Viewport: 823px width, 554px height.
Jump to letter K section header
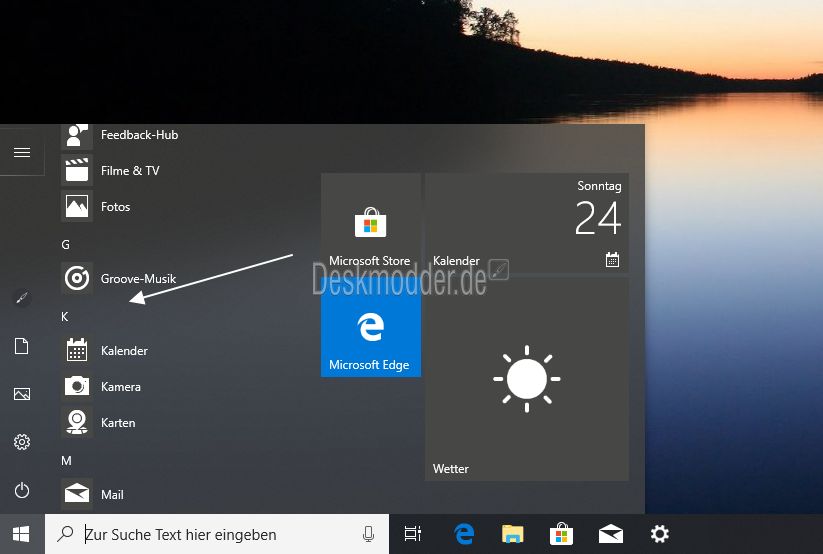pyautogui.click(x=65, y=317)
